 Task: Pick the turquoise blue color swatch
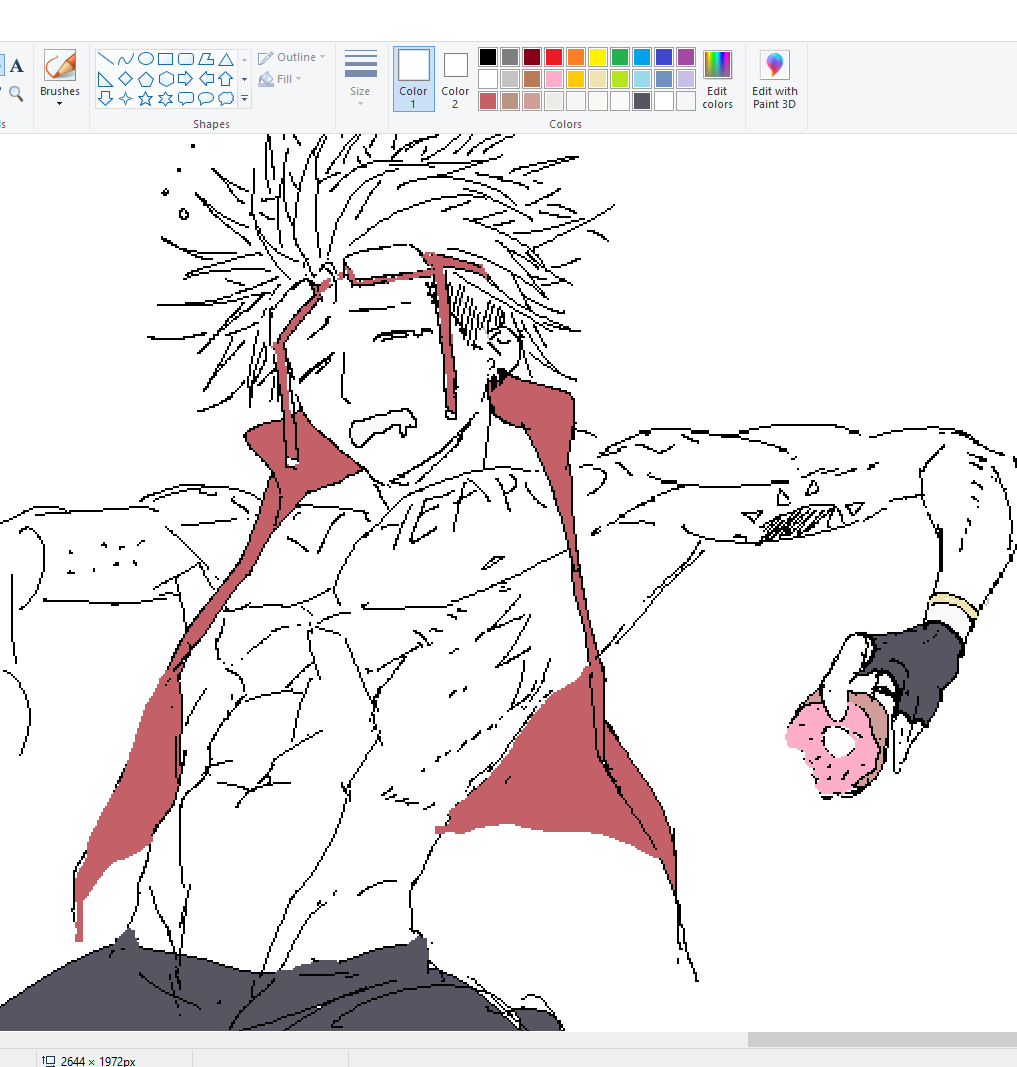click(642, 57)
